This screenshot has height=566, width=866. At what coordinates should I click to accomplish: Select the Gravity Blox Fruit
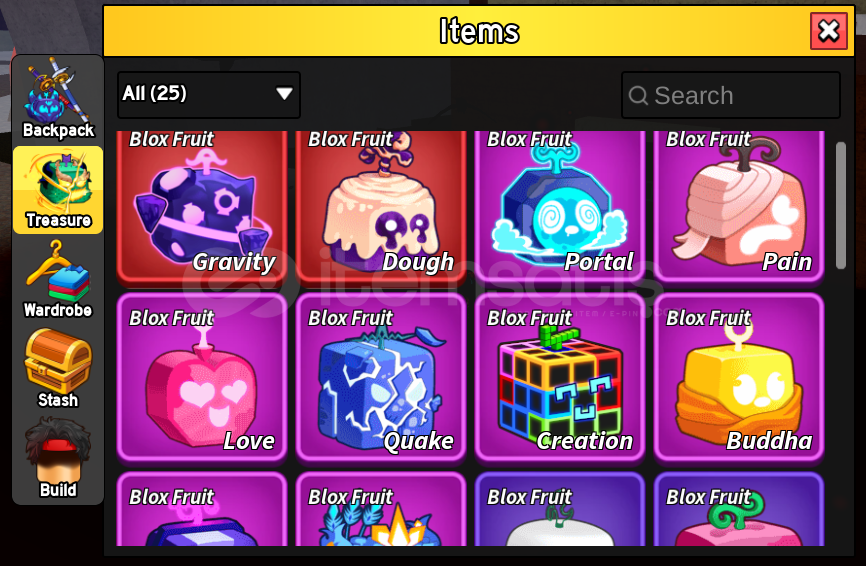coord(202,204)
